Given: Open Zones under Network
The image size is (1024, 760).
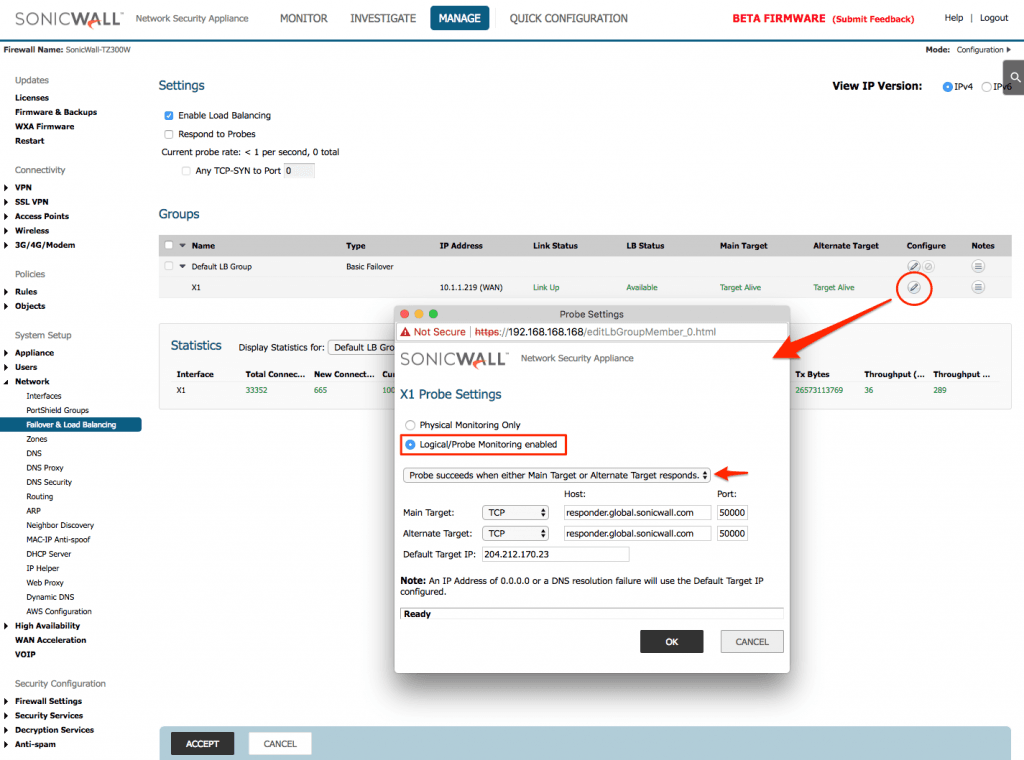Looking at the screenshot, I should [37, 439].
